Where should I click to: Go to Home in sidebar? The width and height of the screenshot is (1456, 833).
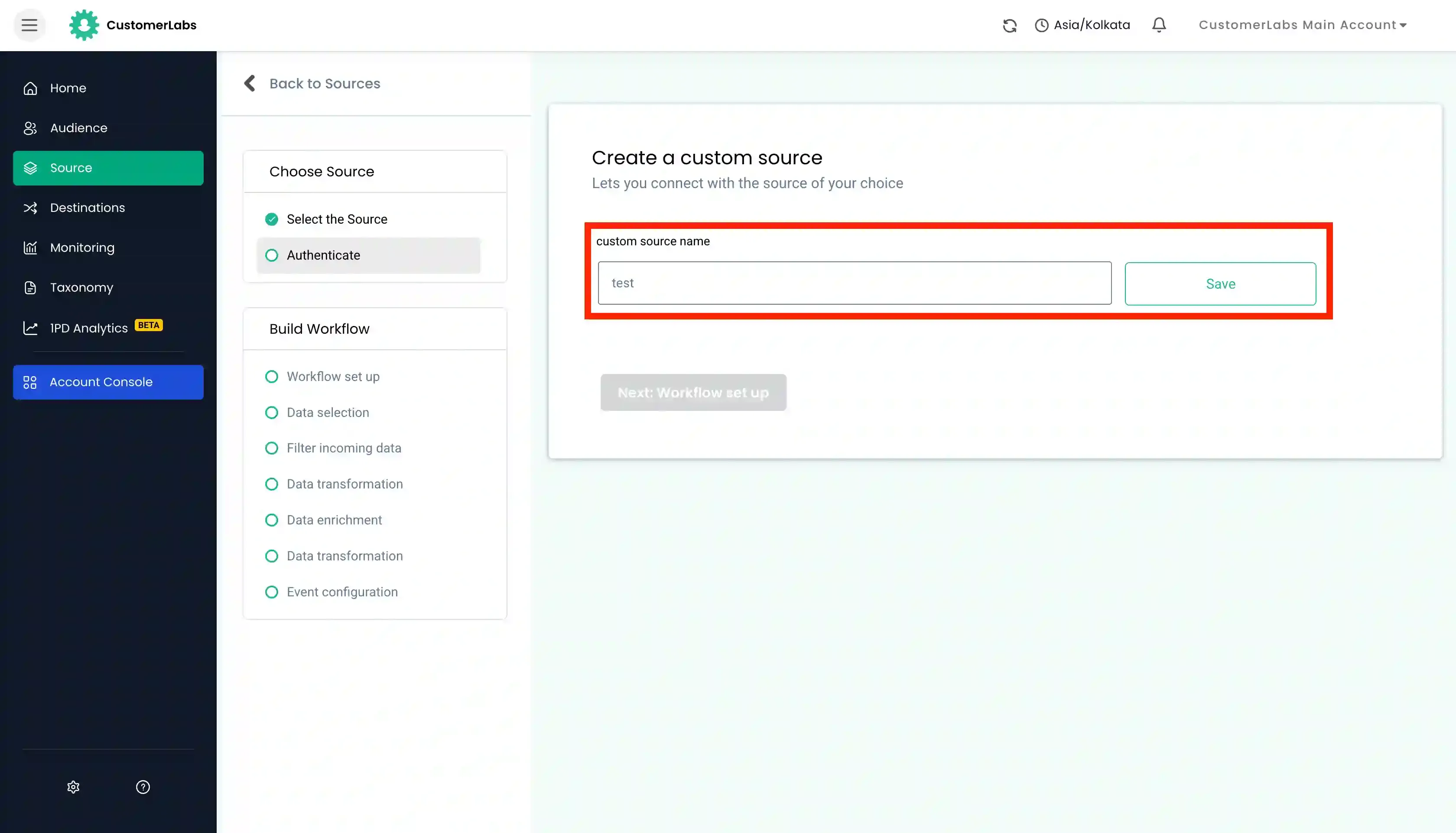(108, 88)
